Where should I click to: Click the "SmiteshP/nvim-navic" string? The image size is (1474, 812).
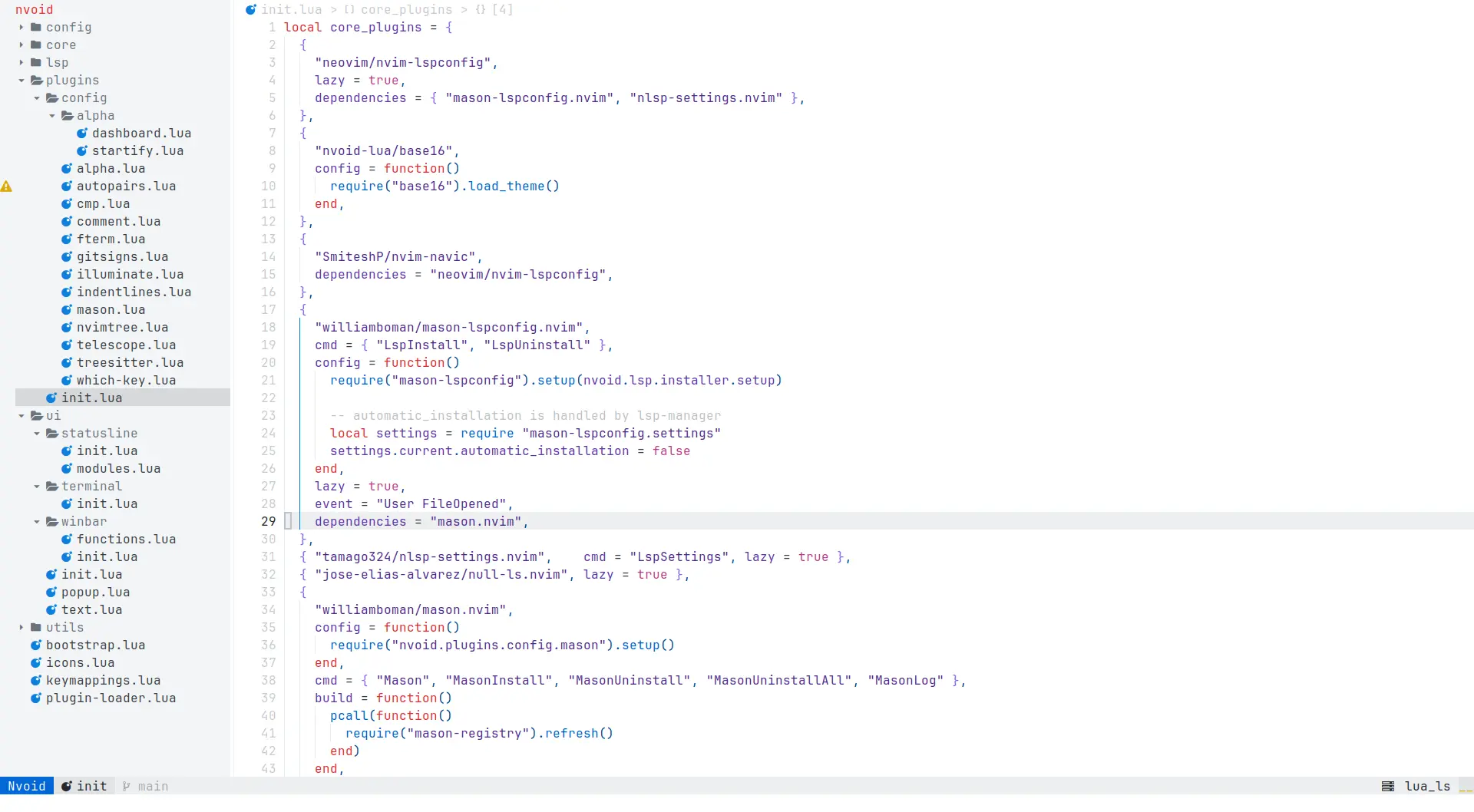[395, 257]
